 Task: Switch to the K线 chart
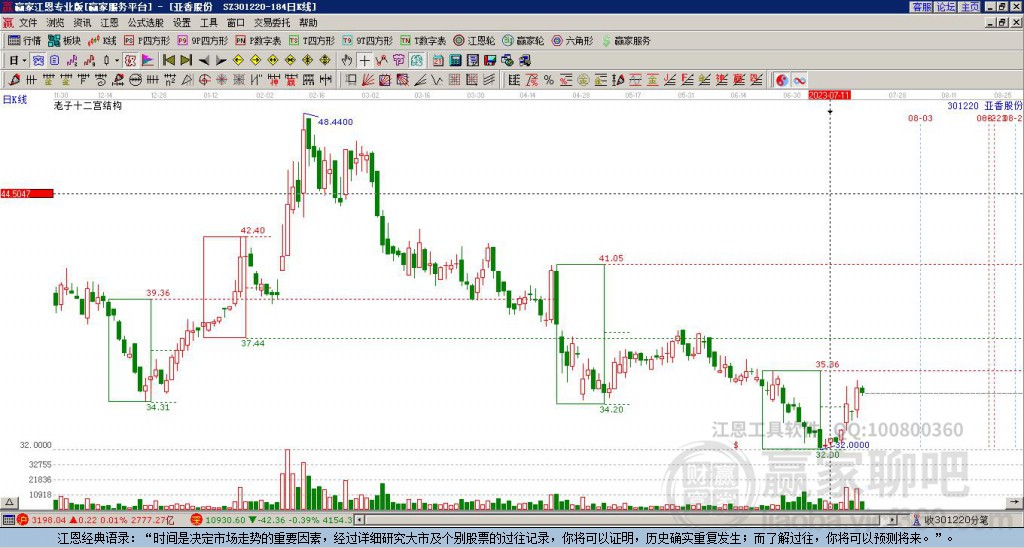pos(102,40)
